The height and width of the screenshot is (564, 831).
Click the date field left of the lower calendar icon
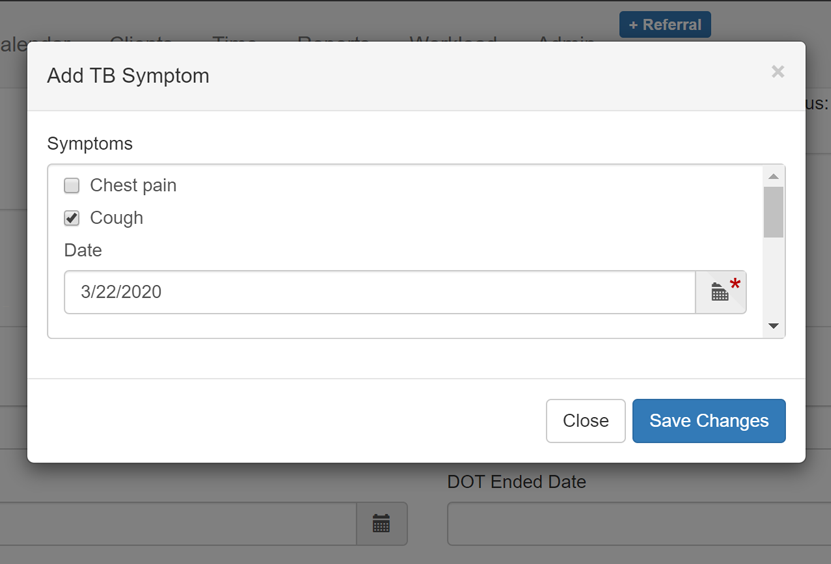point(178,524)
